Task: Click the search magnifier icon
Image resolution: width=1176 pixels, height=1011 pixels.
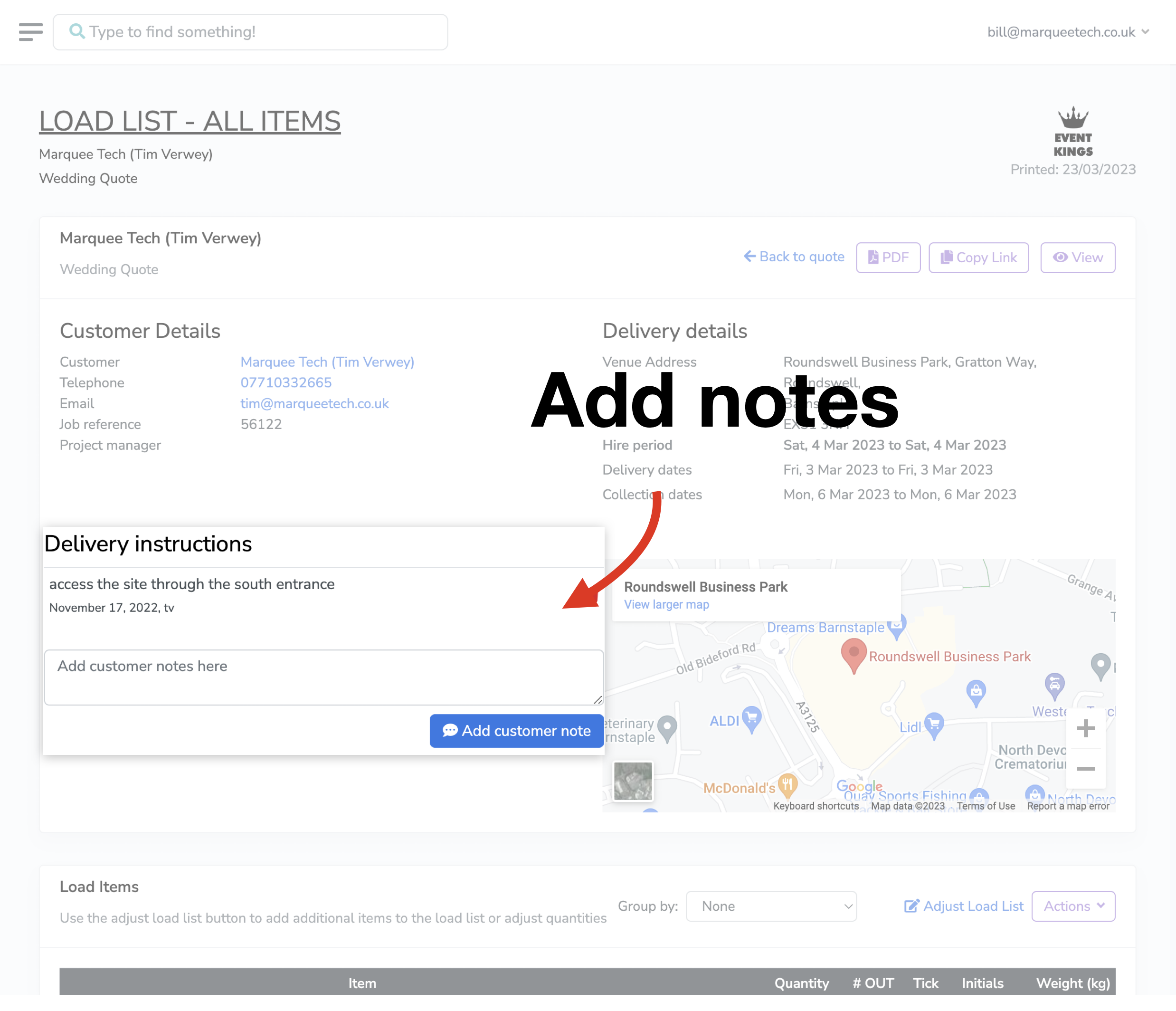Action: click(x=76, y=31)
